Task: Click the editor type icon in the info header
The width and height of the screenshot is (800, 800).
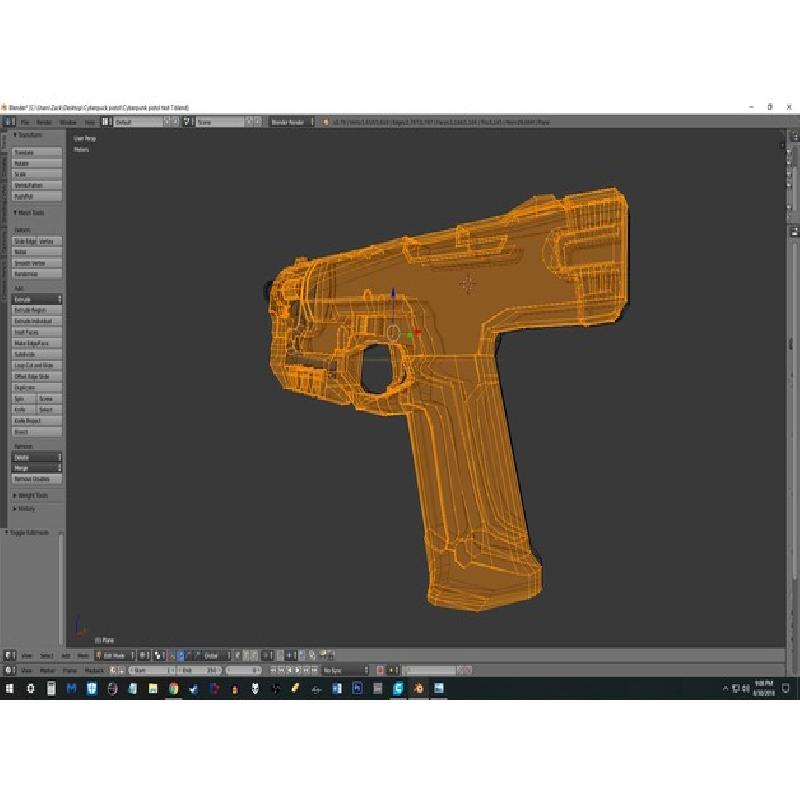Action: pyautogui.click(x=9, y=122)
